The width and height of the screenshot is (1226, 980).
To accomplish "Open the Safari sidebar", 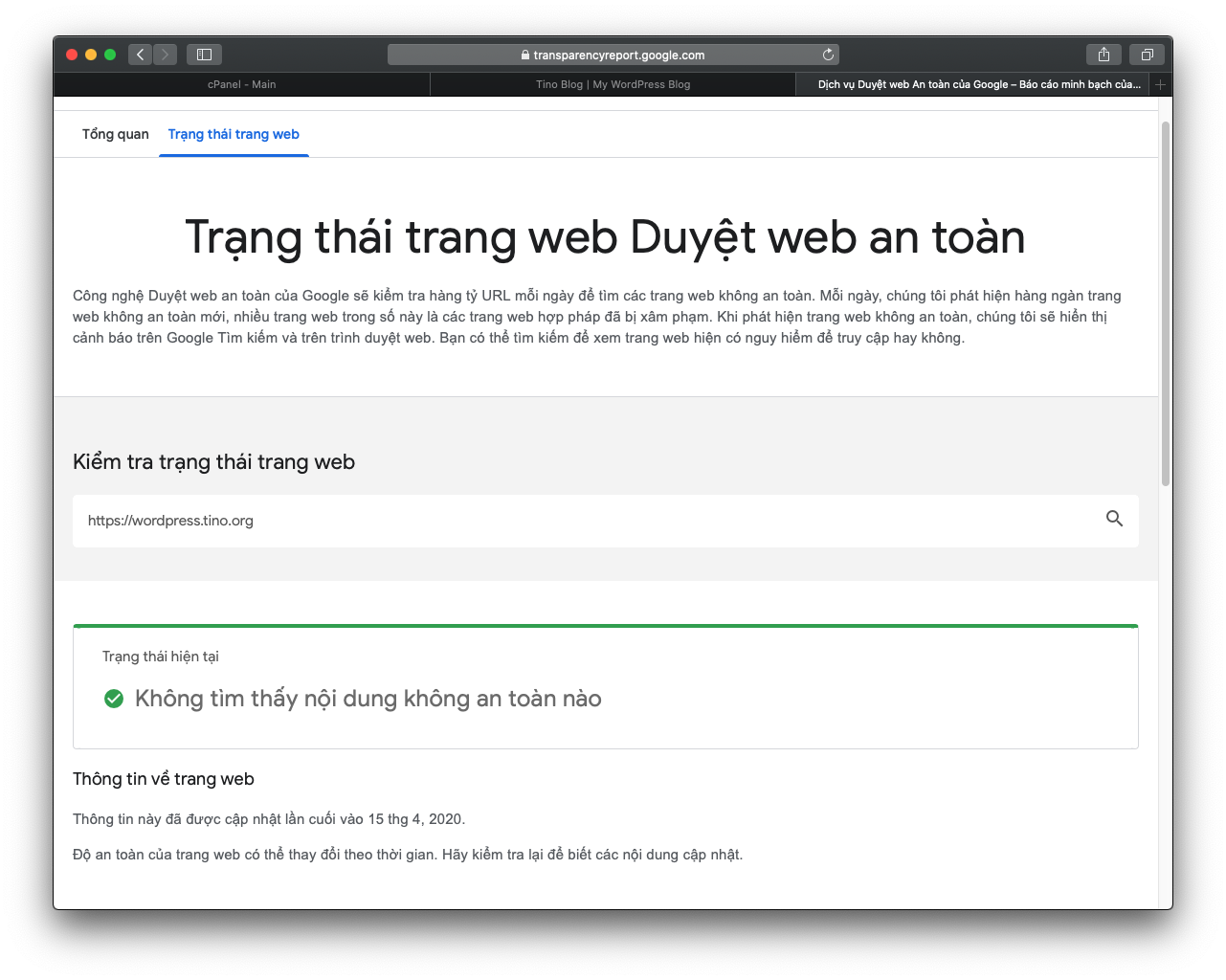I will (204, 55).
